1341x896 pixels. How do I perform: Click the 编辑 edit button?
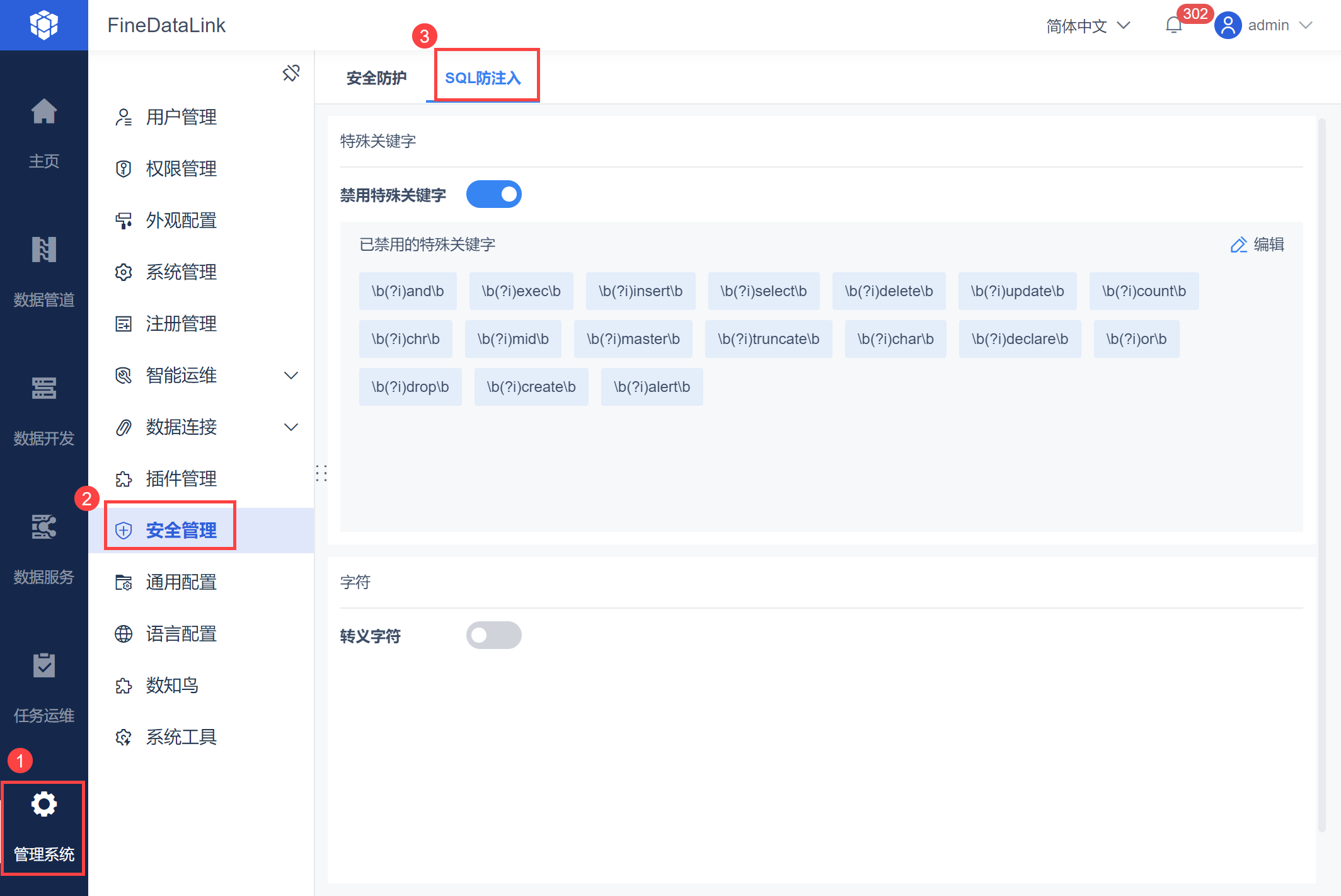[1257, 244]
